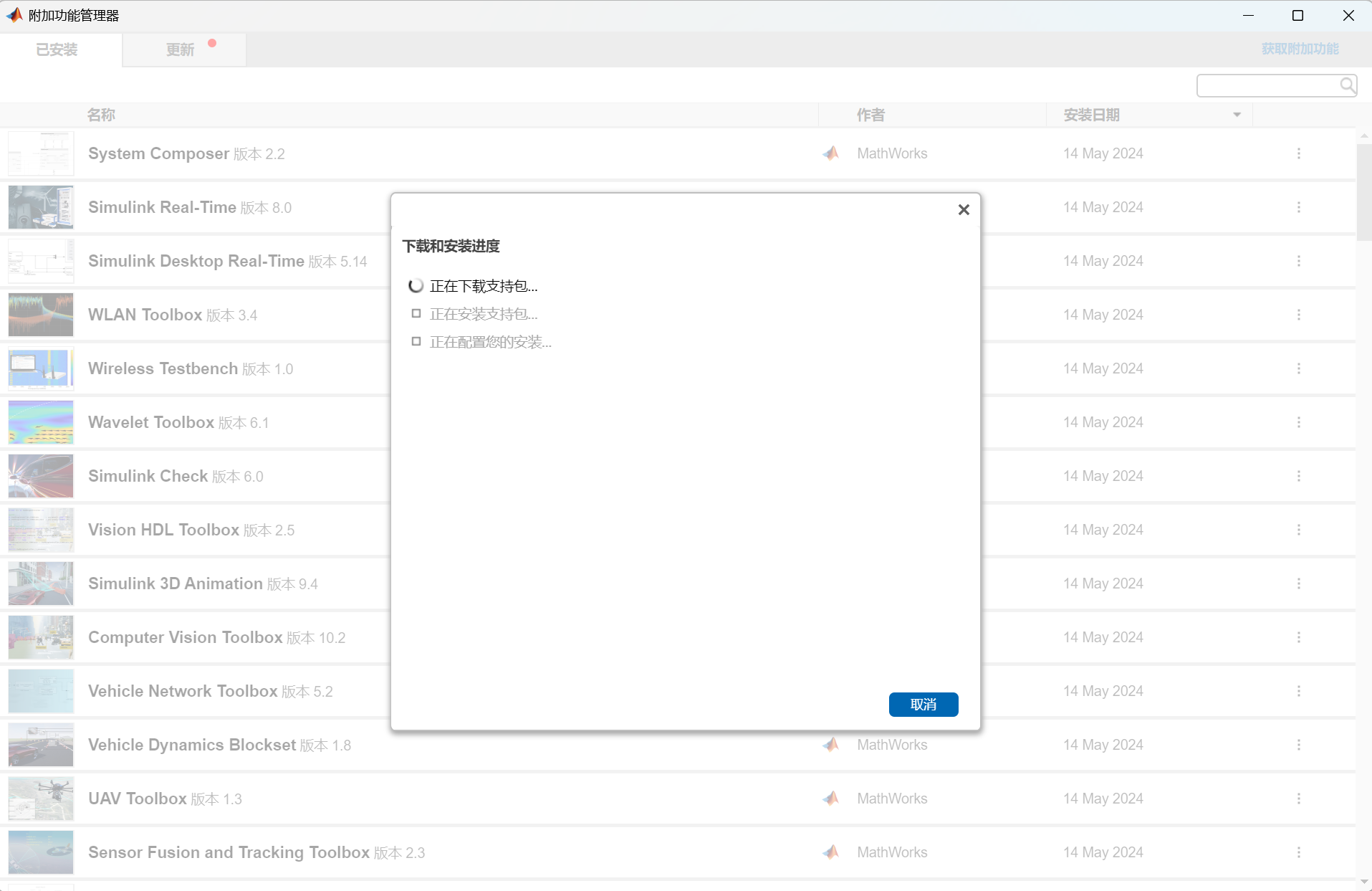Select Vehicle Network Toolbox entry name

(183, 691)
